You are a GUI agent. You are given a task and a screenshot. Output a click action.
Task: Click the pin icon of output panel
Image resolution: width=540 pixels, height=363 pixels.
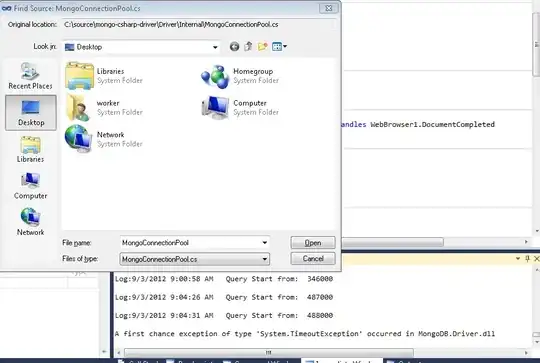point(527,258)
